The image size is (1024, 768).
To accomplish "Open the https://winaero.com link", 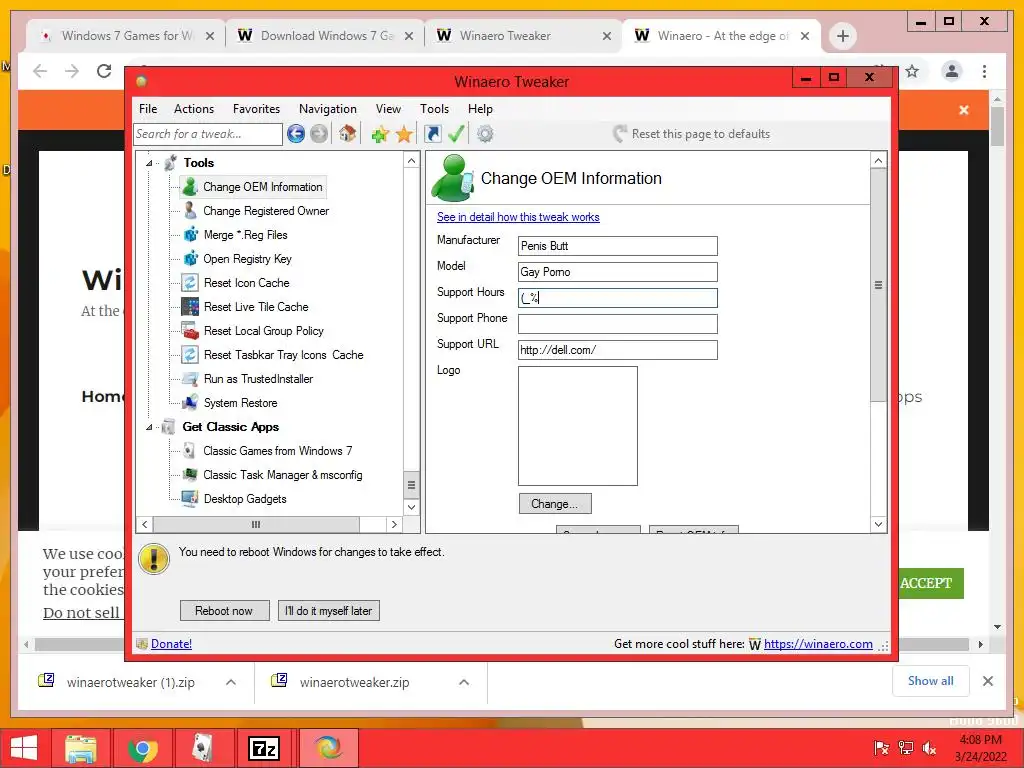I will tap(818, 644).
